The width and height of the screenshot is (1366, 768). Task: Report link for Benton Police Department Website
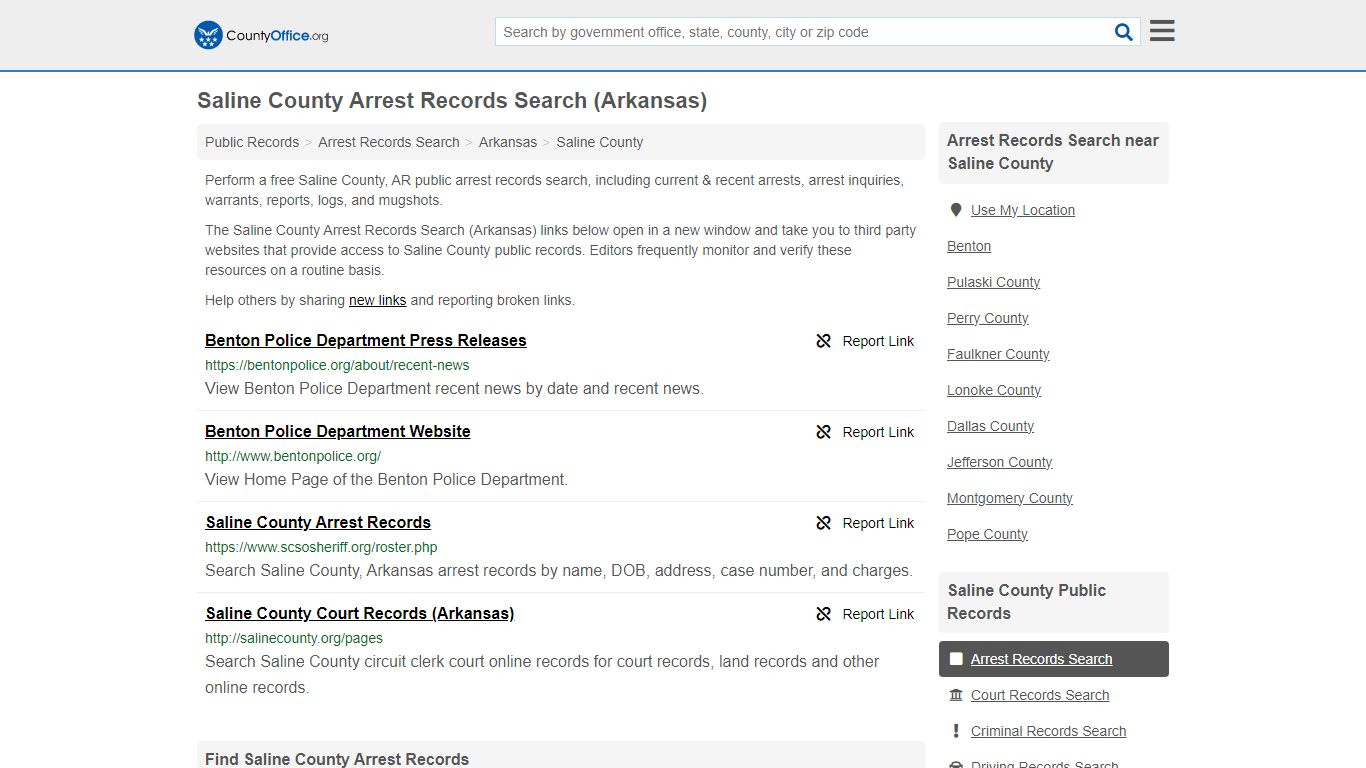click(865, 432)
